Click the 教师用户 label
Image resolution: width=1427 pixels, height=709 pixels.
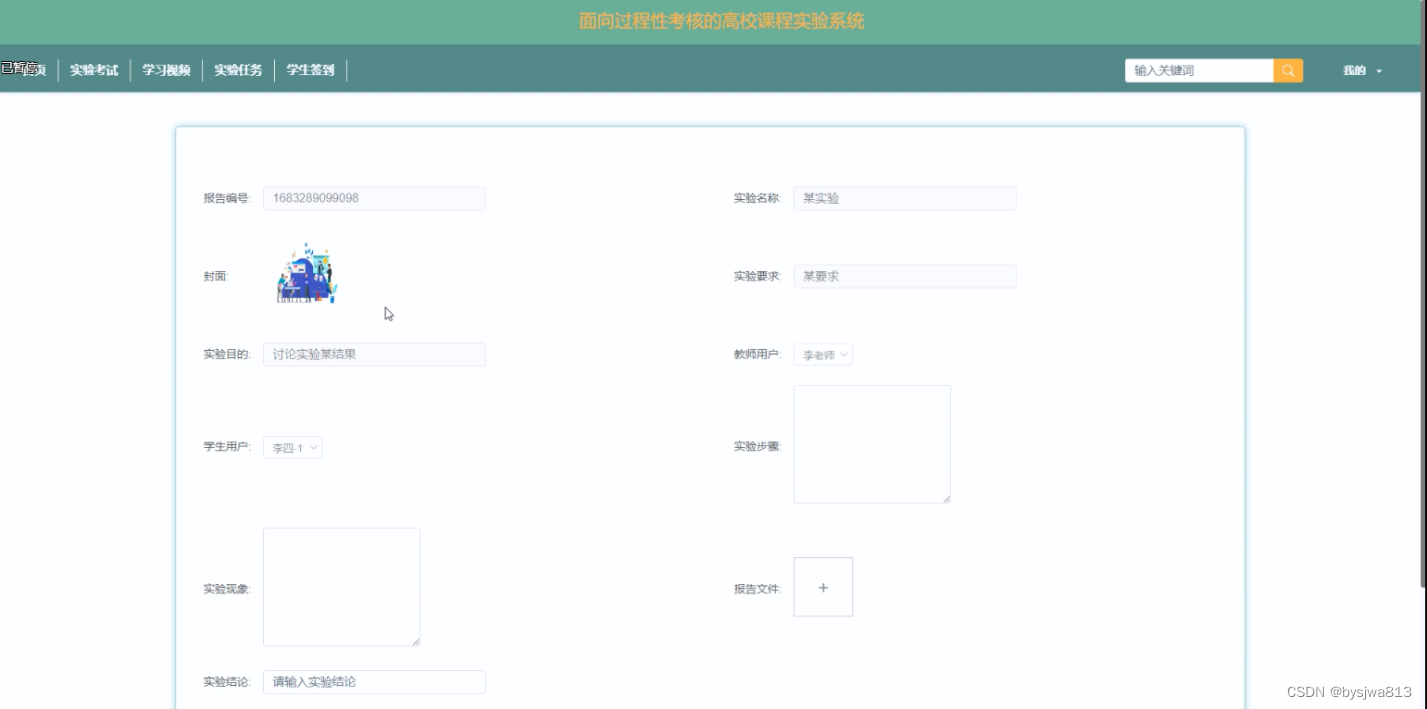(757, 354)
